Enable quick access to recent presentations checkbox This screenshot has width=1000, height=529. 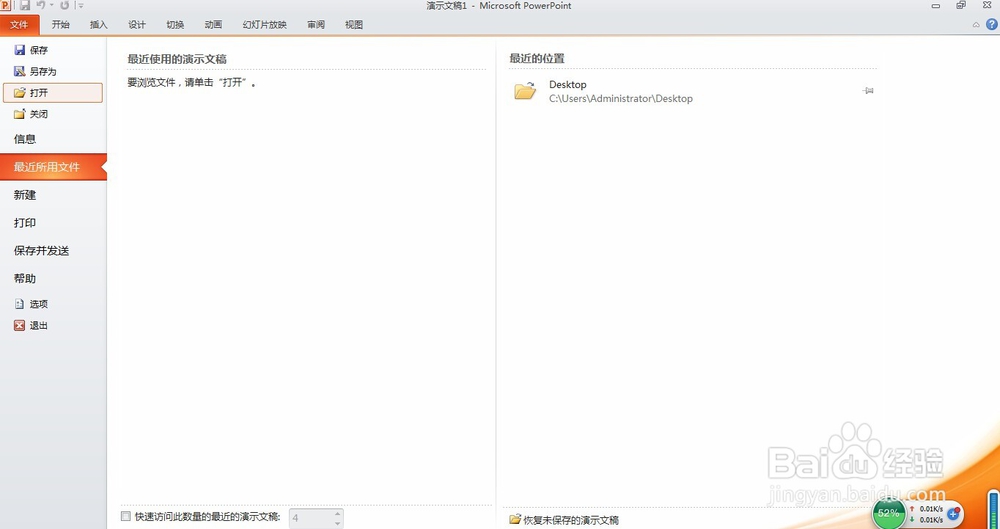pyautogui.click(x=126, y=516)
